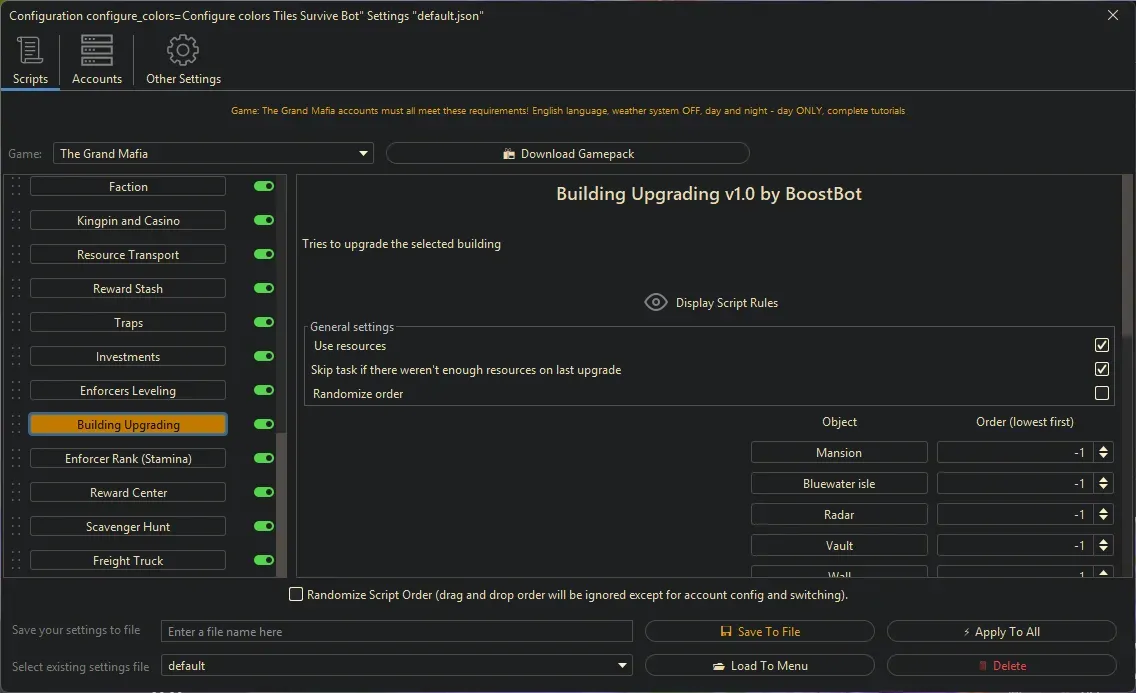
Task: Turn off the Traps script switch
Action: click(264, 322)
